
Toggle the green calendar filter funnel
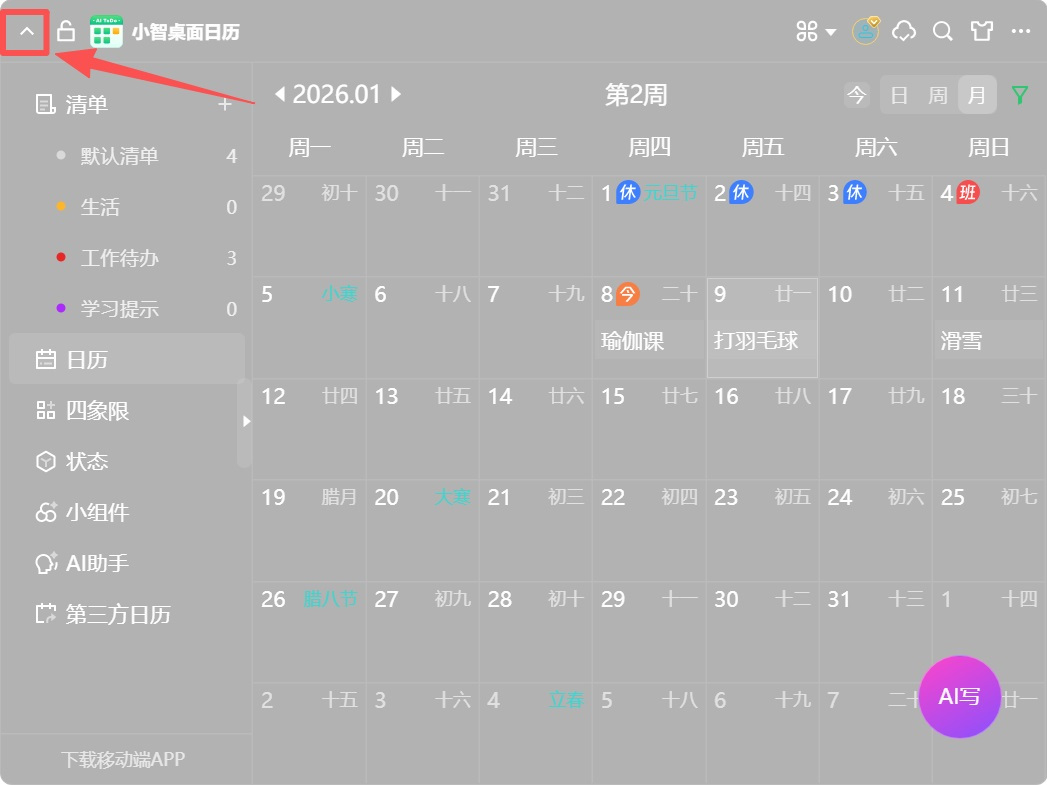1019,94
